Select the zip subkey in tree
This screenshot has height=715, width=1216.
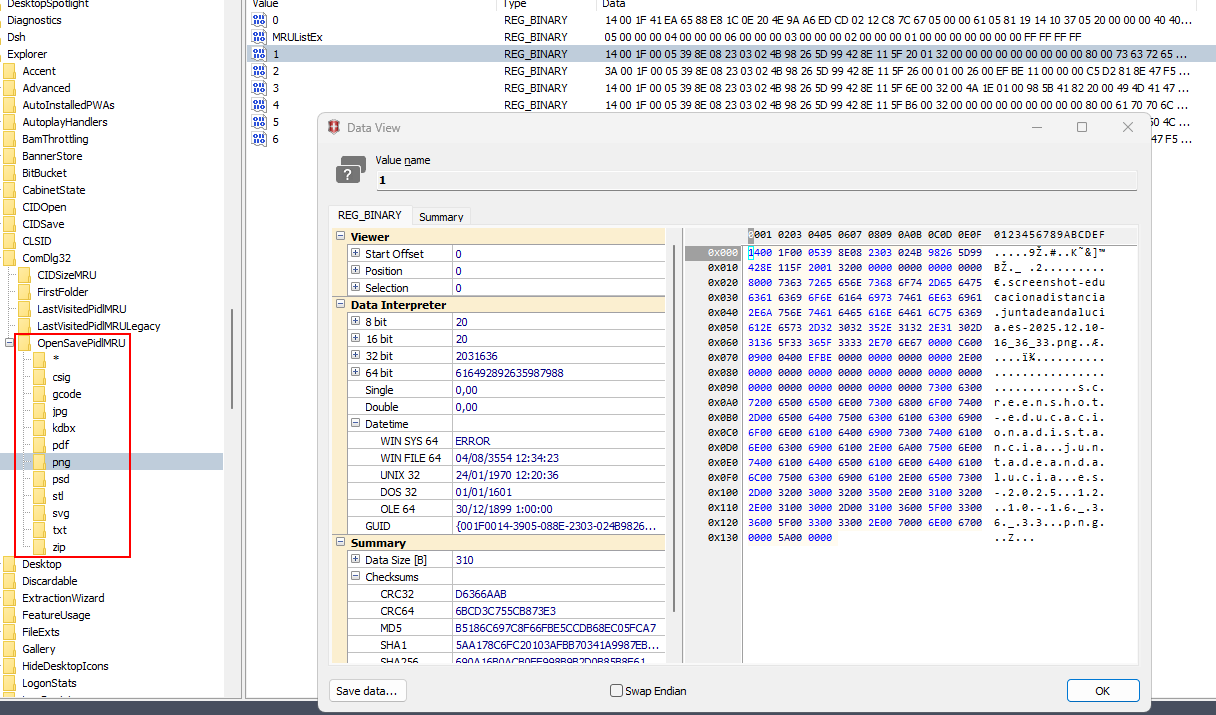tap(59, 547)
